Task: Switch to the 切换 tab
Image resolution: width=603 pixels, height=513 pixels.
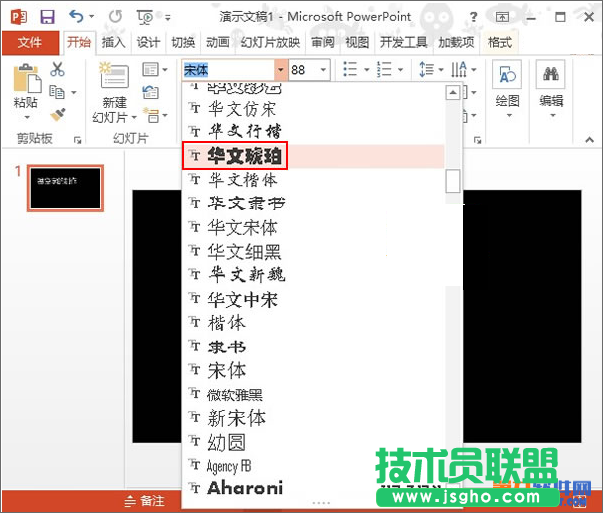Action: (183, 42)
